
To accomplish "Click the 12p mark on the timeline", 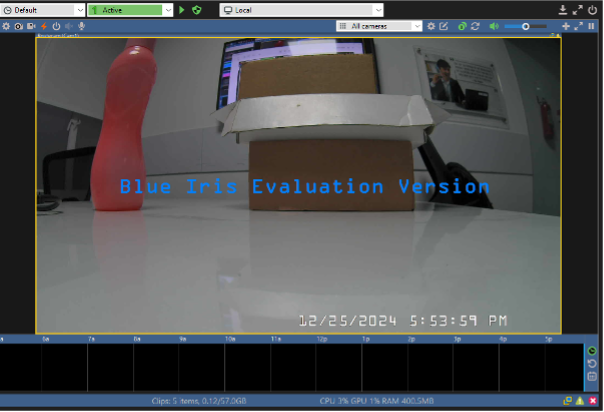I will pos(322,339).
